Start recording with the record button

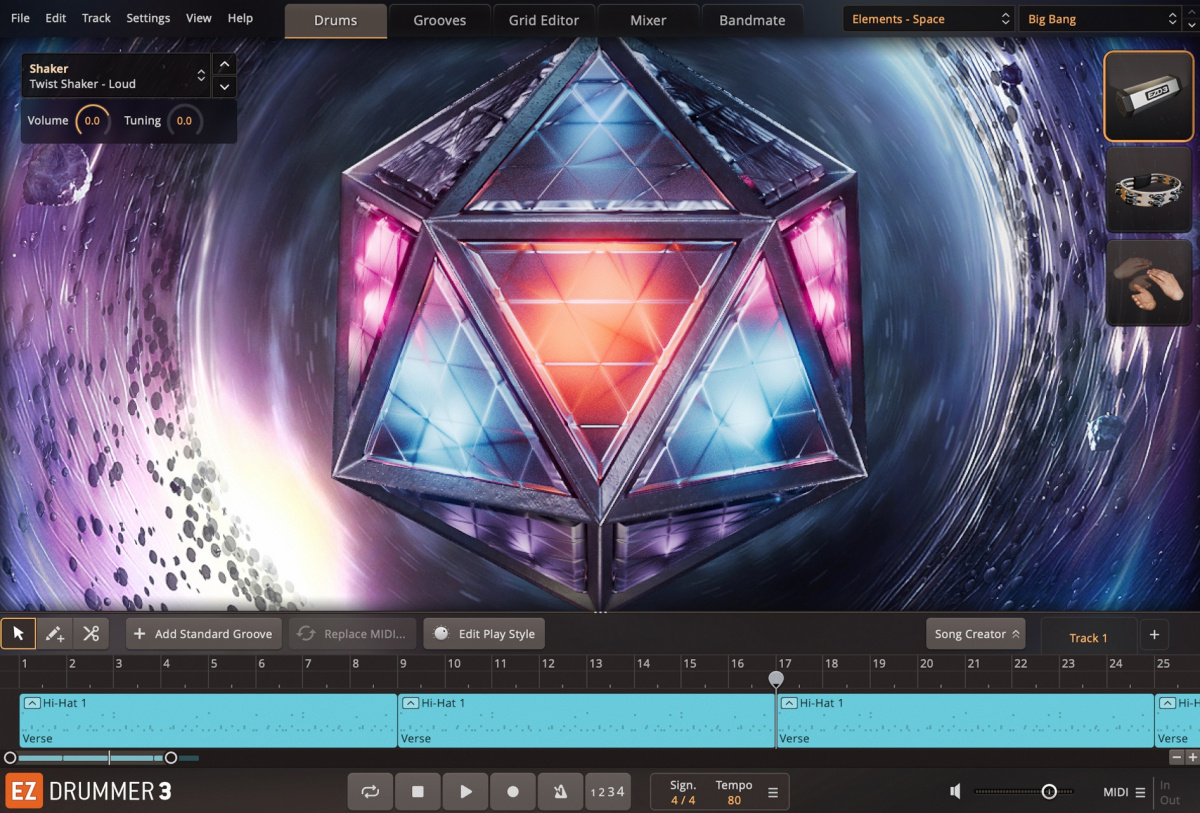(513, 791)
